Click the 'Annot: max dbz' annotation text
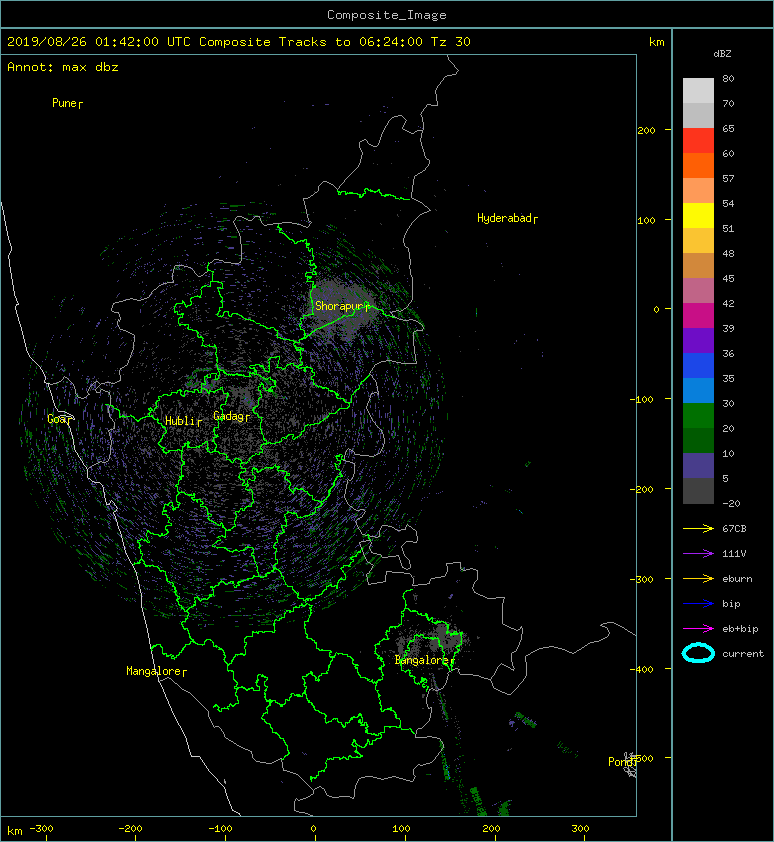The height and width of the screenshot is (842, 774). pos(63,67)
